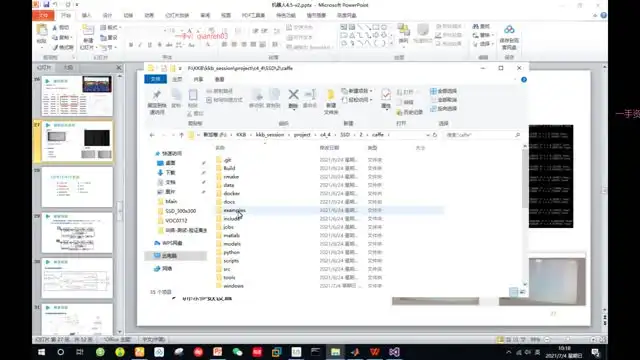Viewport: 640px width, 360px height.
Task: Click kkb_session in the breadcrumb path
Action: tap(269, 135)
